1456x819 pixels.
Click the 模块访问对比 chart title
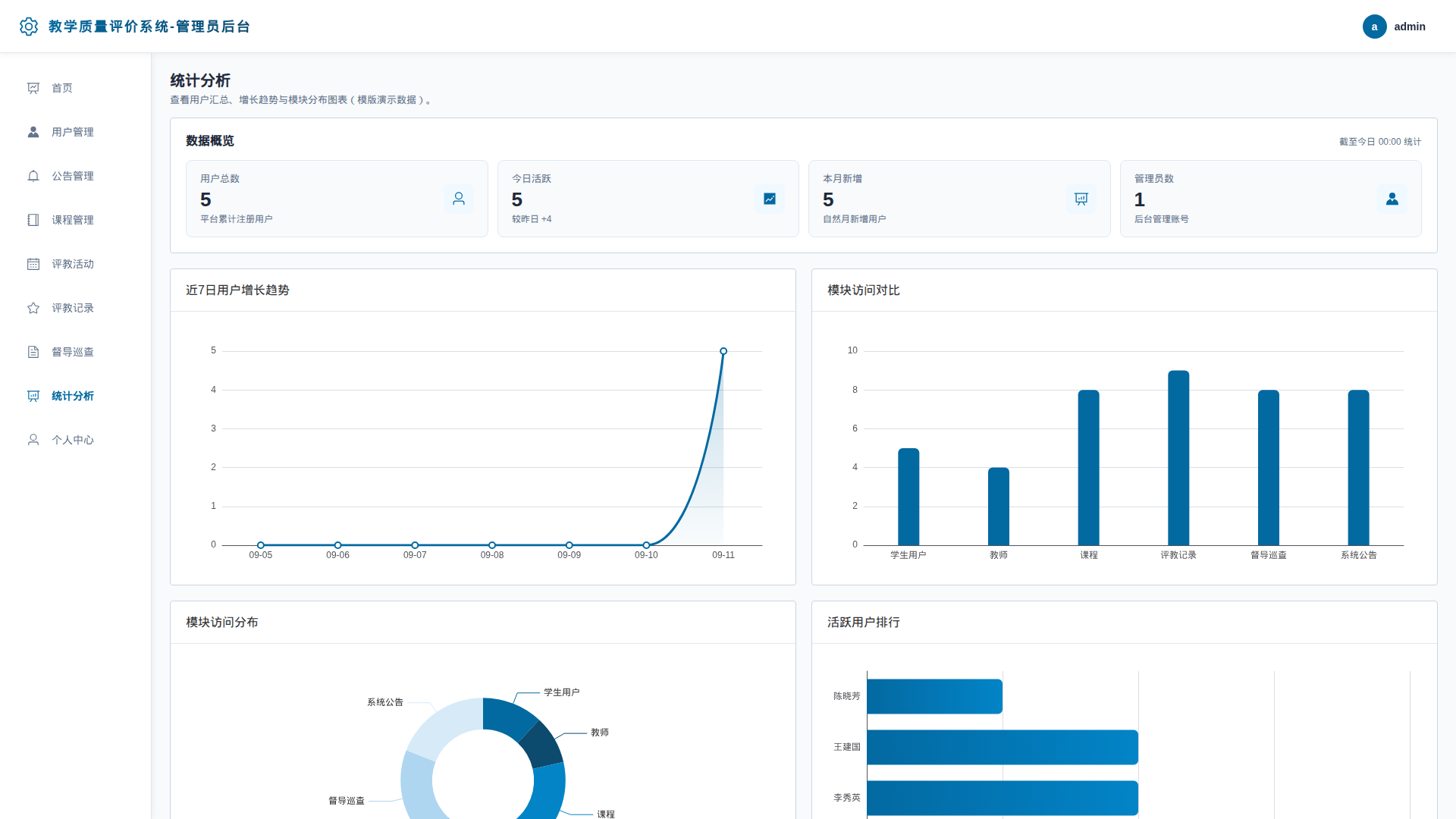pos(864,290)
